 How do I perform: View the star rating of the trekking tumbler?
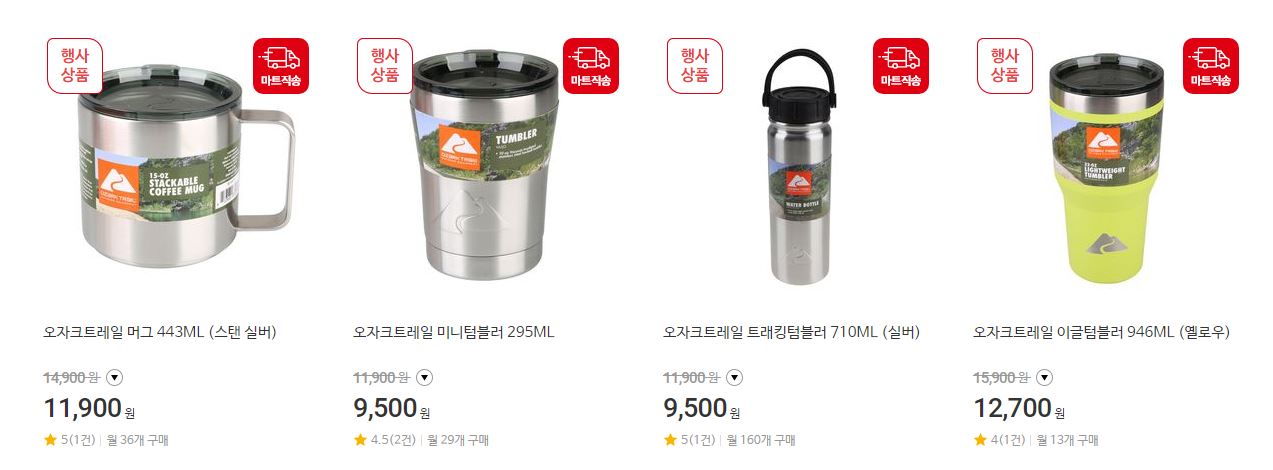click(x=690, y=440)
